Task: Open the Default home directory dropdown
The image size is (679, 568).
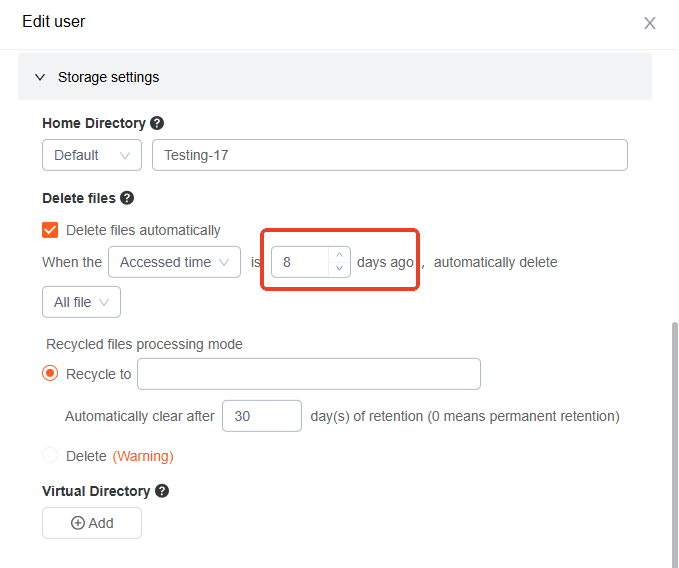Action: click(92, 155)
